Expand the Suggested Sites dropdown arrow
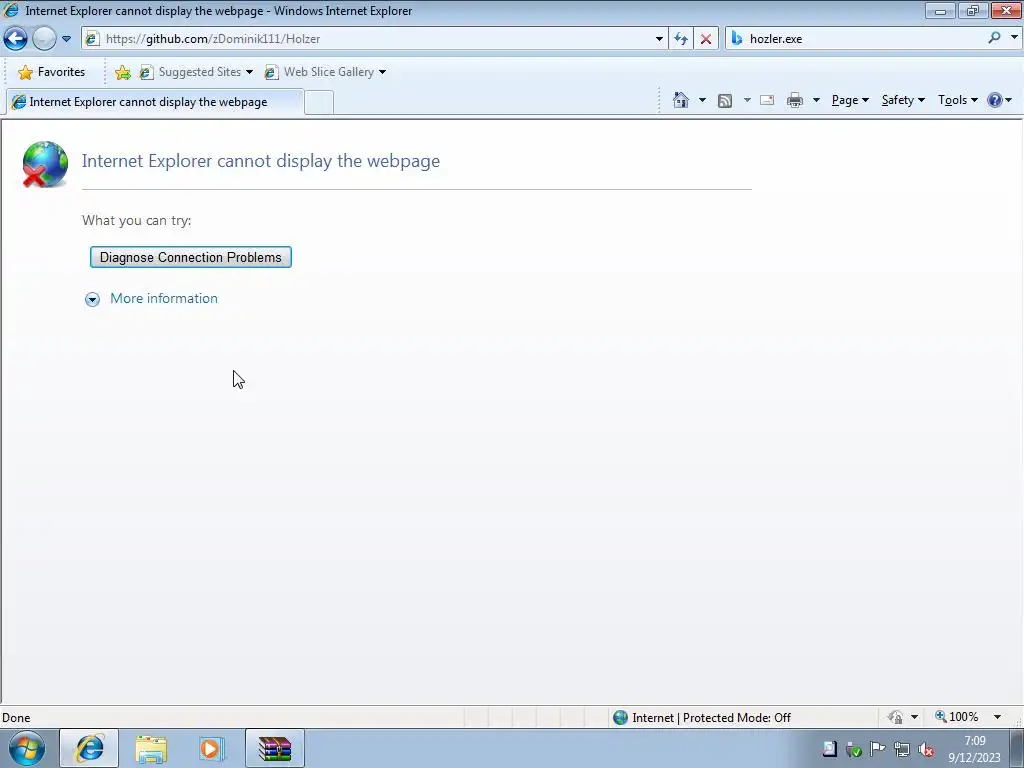 point(249,72)
